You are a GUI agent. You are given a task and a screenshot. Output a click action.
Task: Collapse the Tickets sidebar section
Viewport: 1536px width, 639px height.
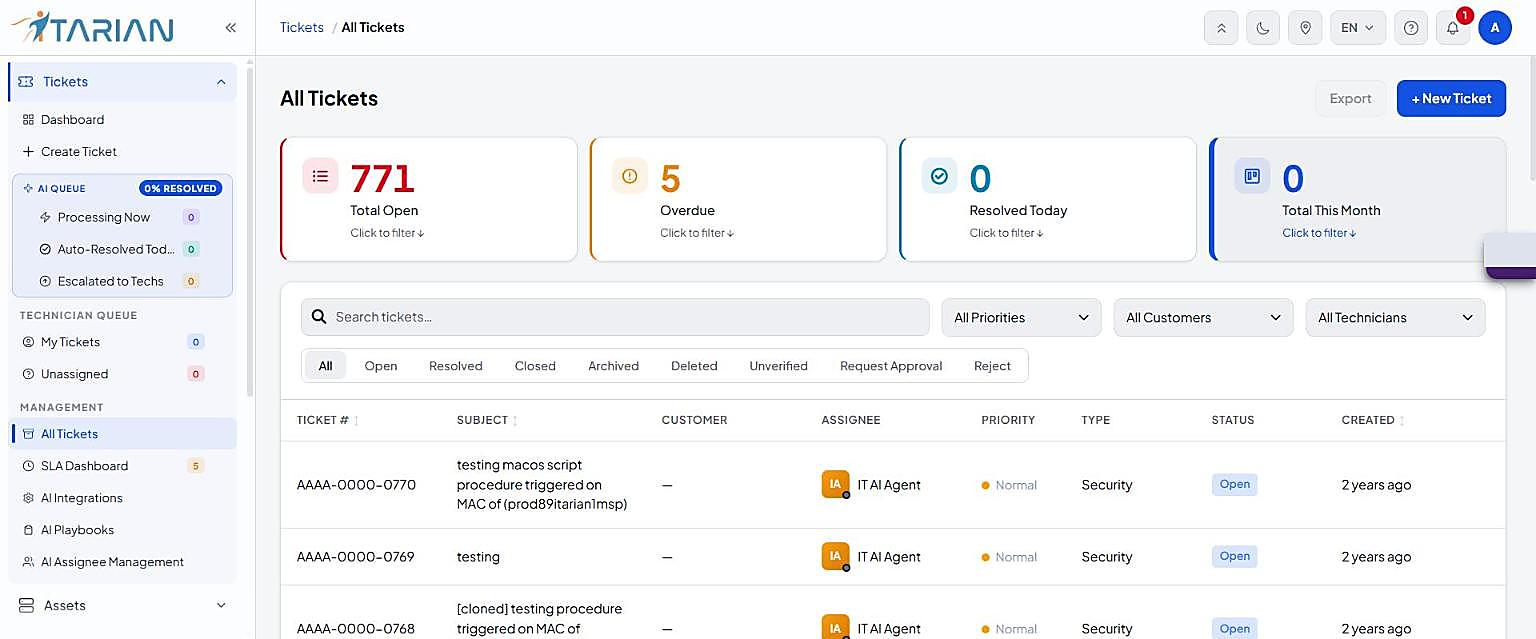pyautogui.click(x=123, y=82)
